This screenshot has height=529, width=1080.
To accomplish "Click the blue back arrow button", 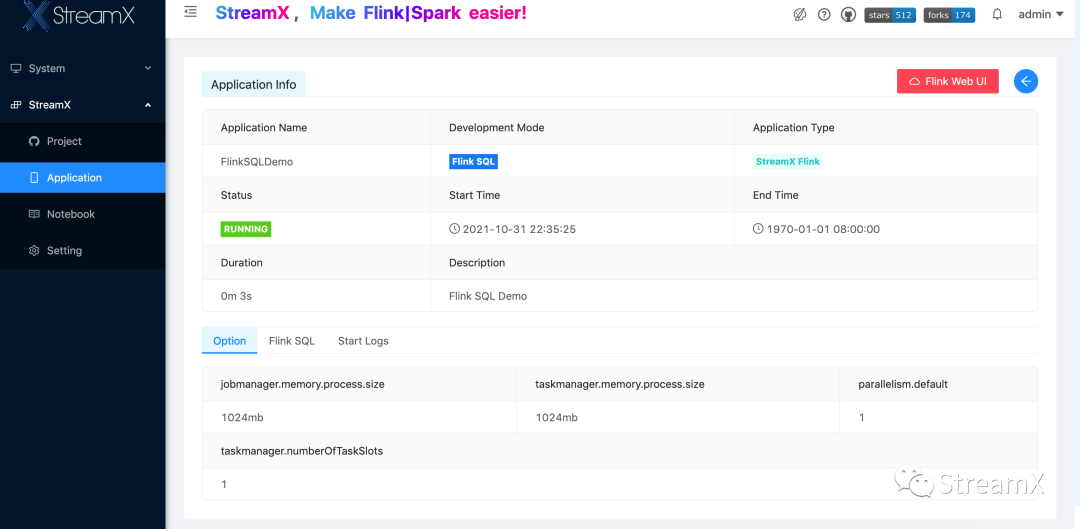I will pyautogui.click(x=1026, y=81).
